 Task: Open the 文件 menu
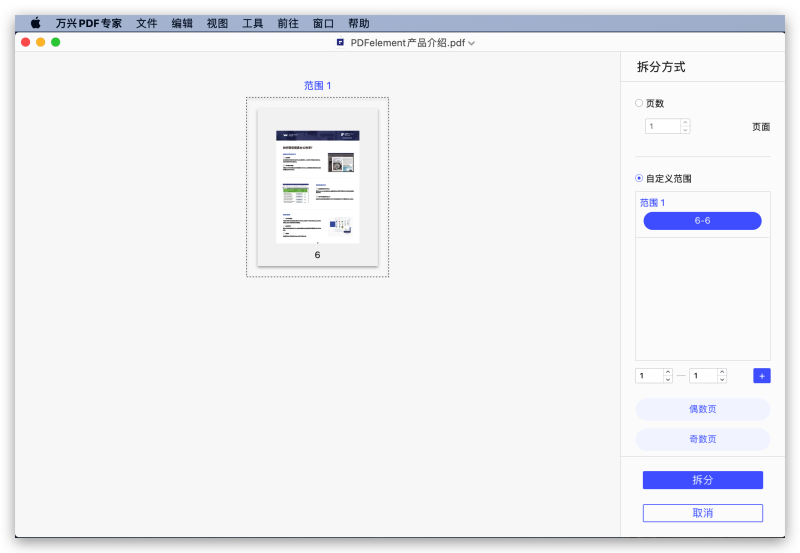coord(146,23)
